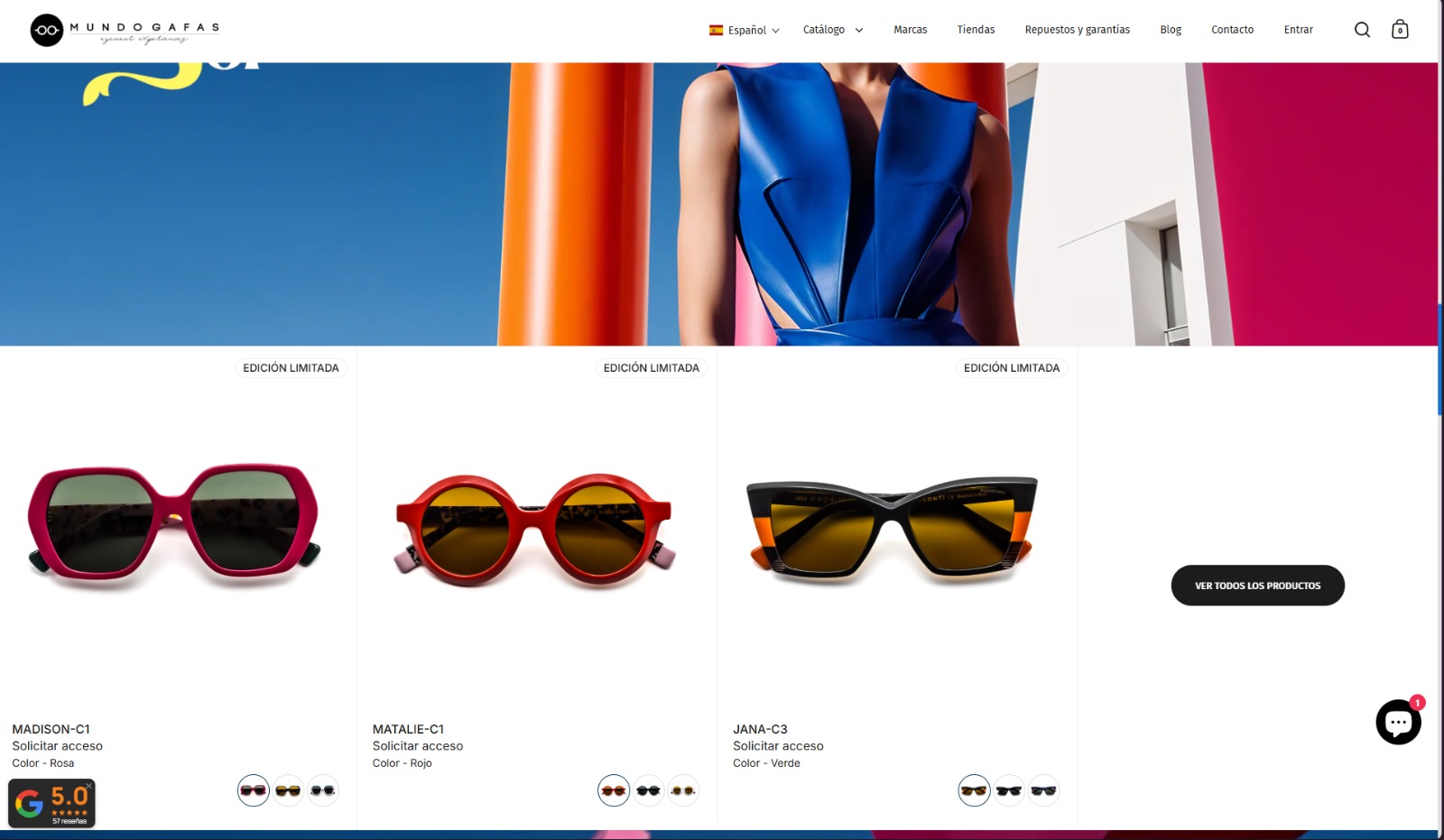This screenshot has height=840, width=1444.
Task: Select MADISON yellow color variant swatch
Action: click(288, 790)
